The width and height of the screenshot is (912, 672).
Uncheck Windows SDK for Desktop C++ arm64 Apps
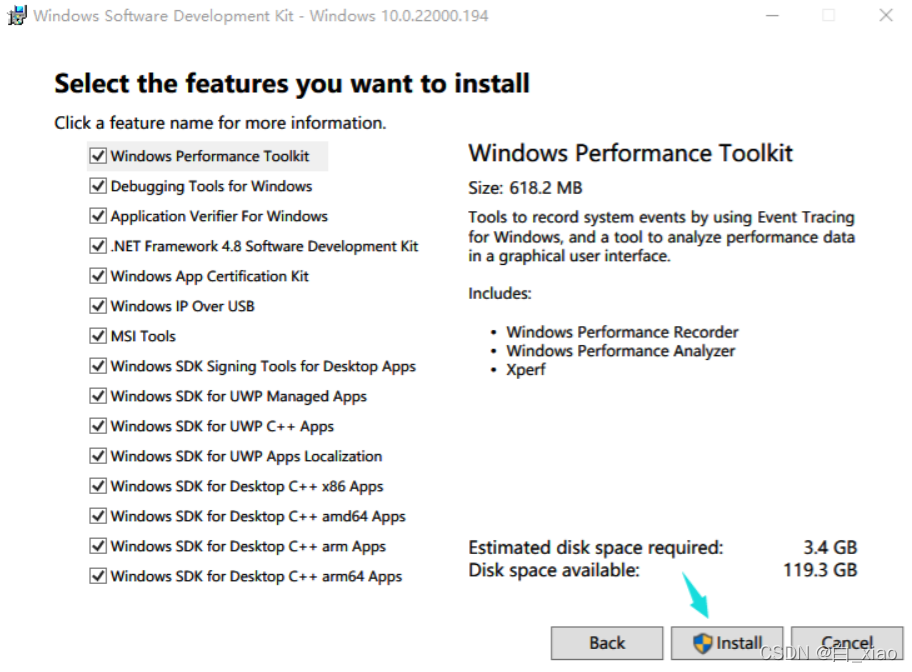(x=97, y=576)
